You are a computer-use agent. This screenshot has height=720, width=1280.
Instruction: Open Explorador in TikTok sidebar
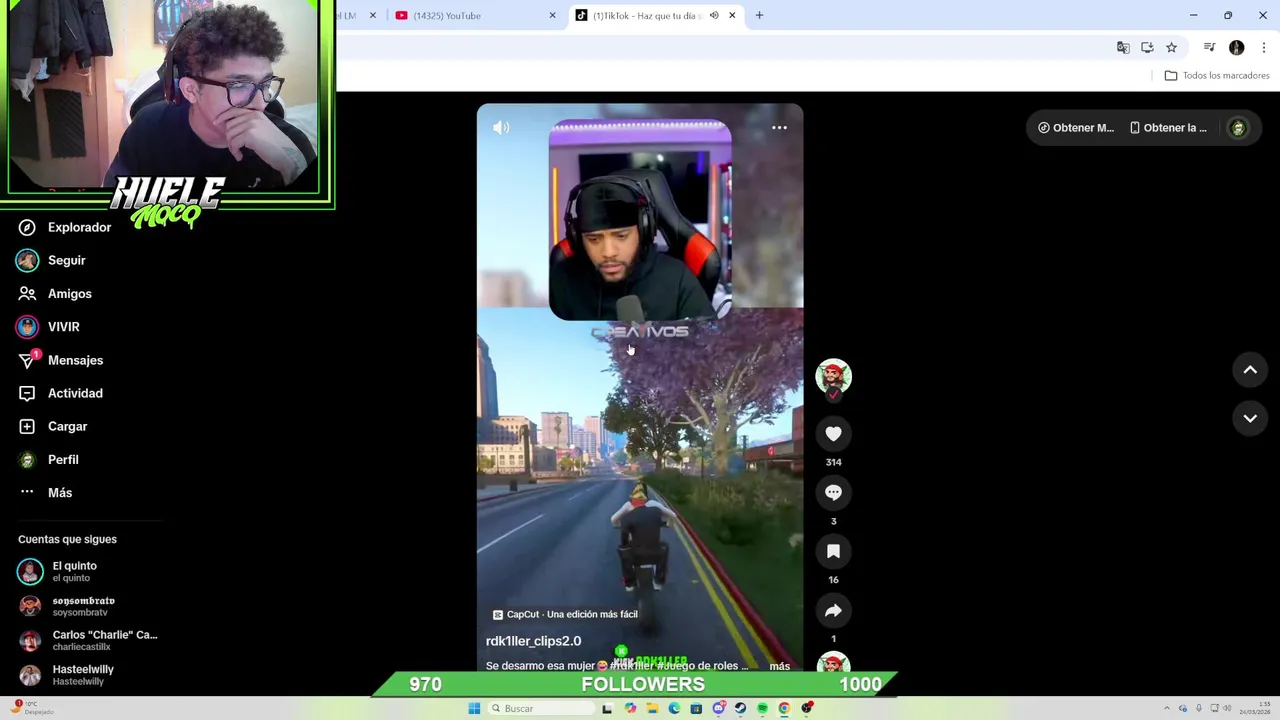65,227
